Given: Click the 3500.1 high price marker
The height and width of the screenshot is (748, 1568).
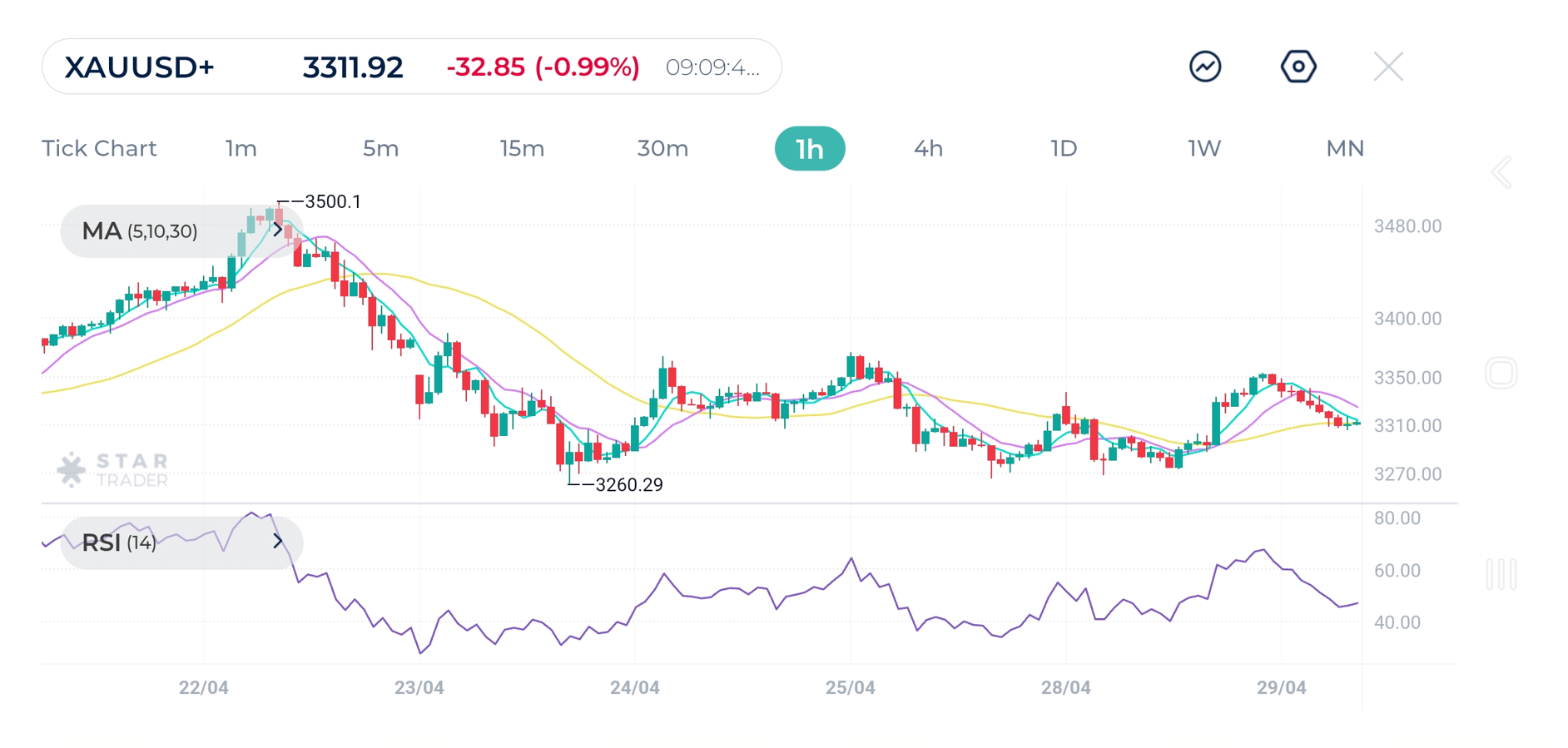Looking at the screenshot, I should [332, 201].
